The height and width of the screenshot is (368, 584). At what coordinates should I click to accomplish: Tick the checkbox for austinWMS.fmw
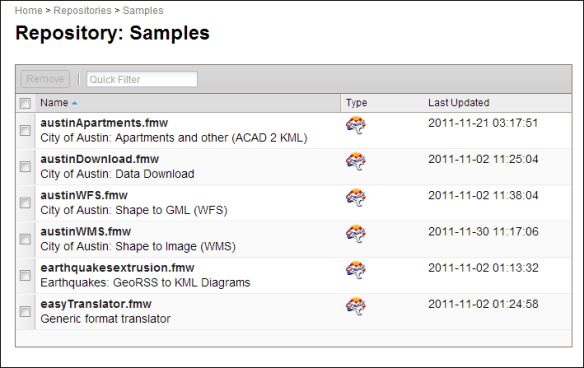pyautogui.click(x=25, y=239)
